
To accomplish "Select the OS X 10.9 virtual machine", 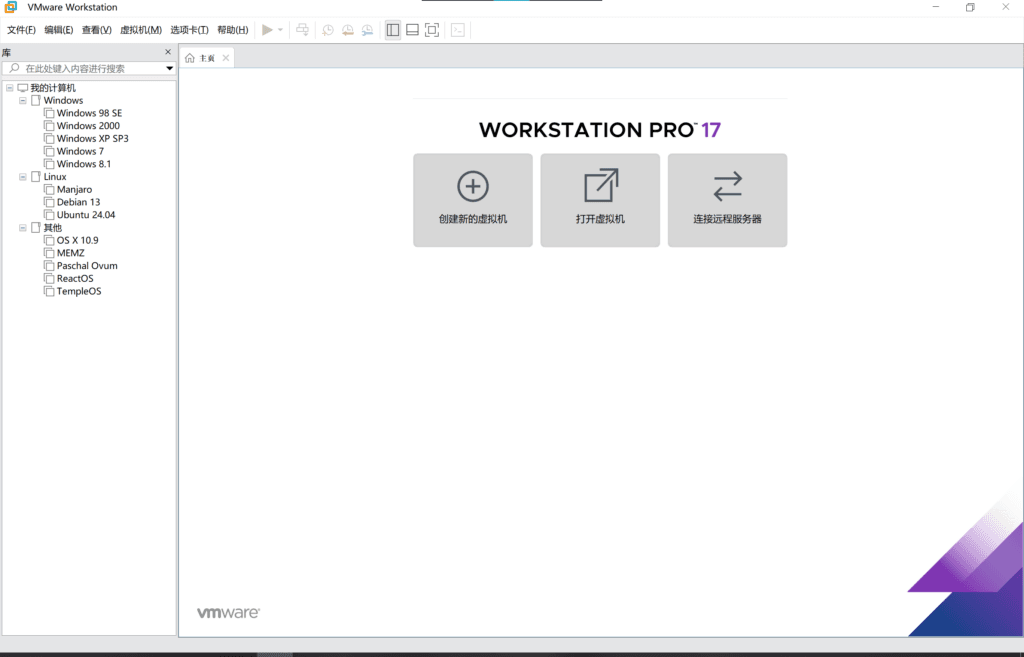I will tap(78, 240).
